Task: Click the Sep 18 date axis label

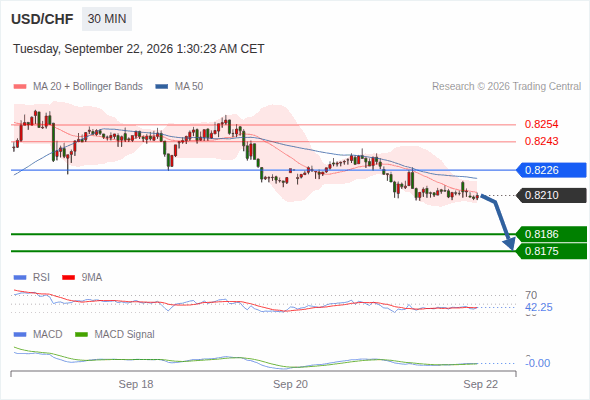Action: tap(136, 384)
